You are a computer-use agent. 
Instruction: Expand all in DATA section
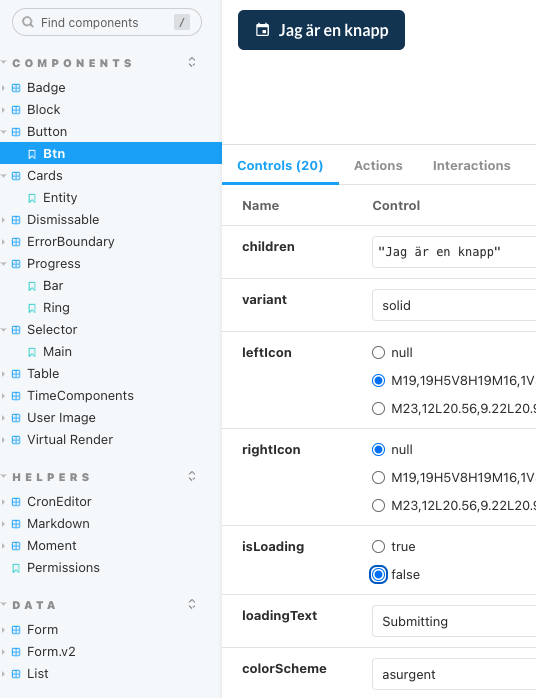pos(192,604)
